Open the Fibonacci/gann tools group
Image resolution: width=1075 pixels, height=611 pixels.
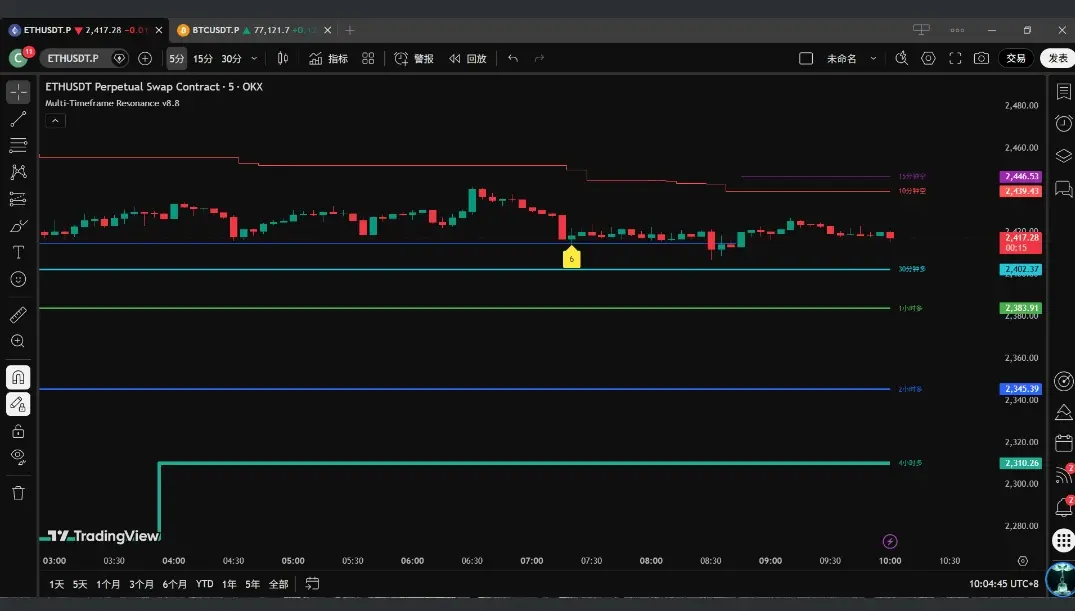click(19, 145)
